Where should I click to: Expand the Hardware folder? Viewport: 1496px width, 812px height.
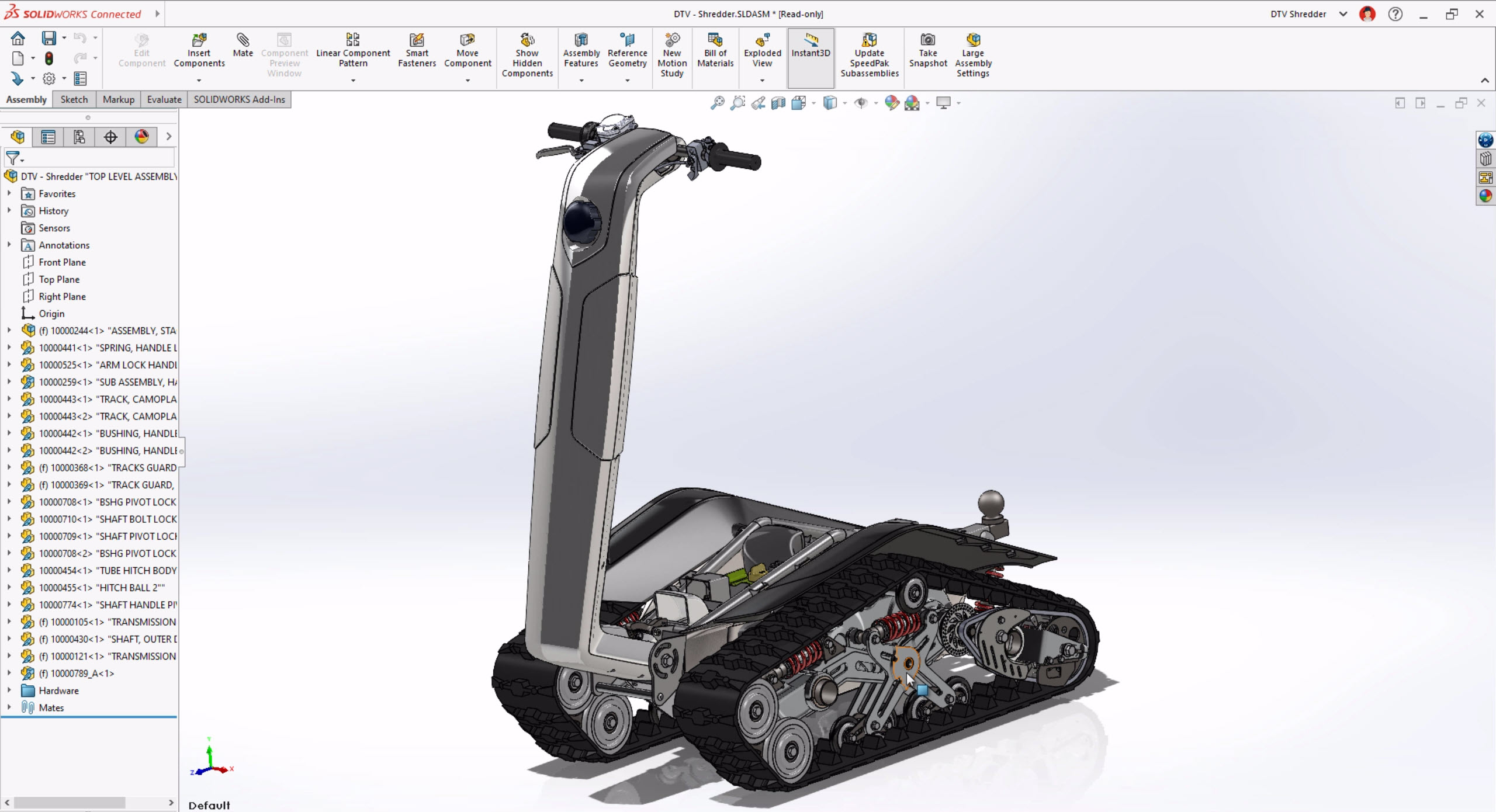coord(9,690)
